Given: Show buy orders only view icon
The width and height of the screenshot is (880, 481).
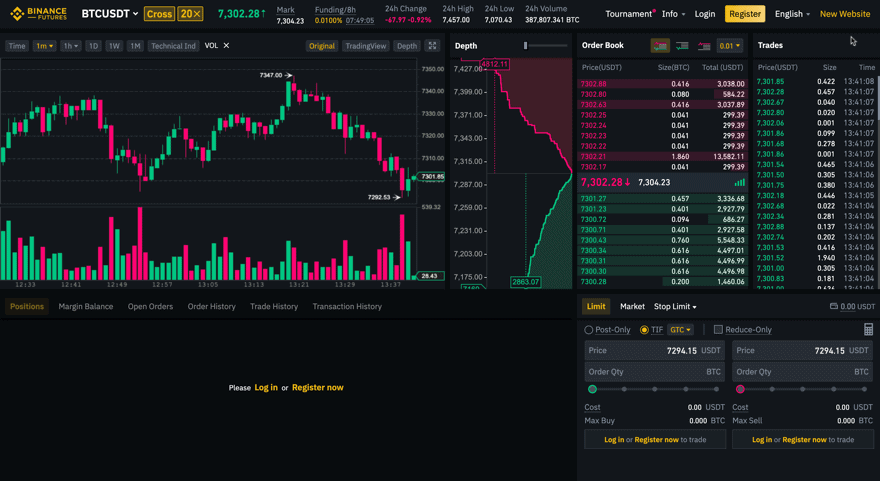Looking at the screenshot, I should point(682,46).
